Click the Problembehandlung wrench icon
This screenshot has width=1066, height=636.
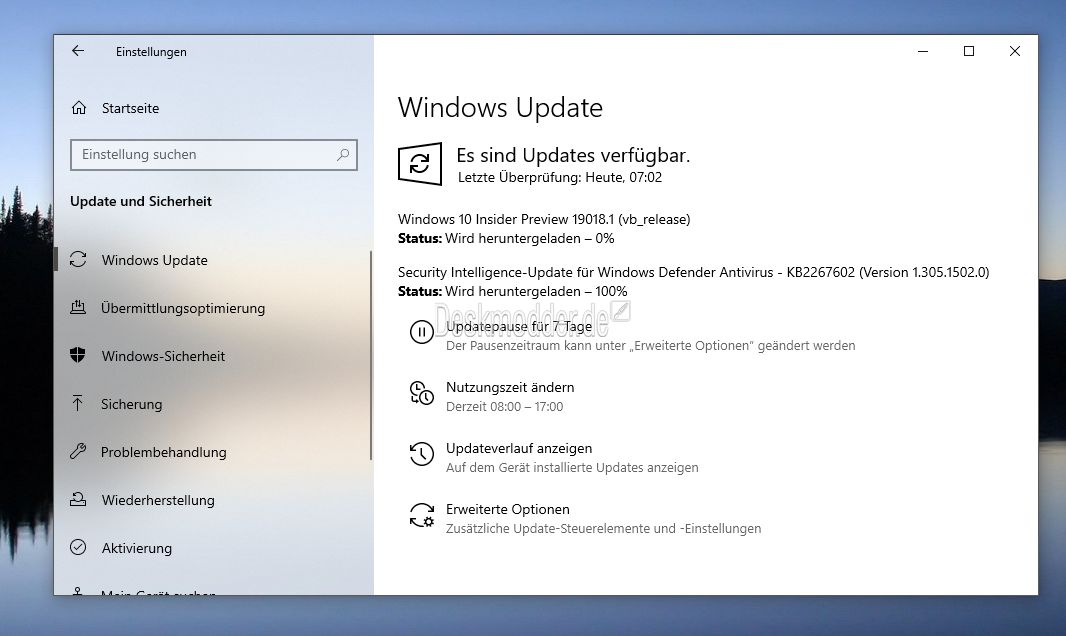78,451
